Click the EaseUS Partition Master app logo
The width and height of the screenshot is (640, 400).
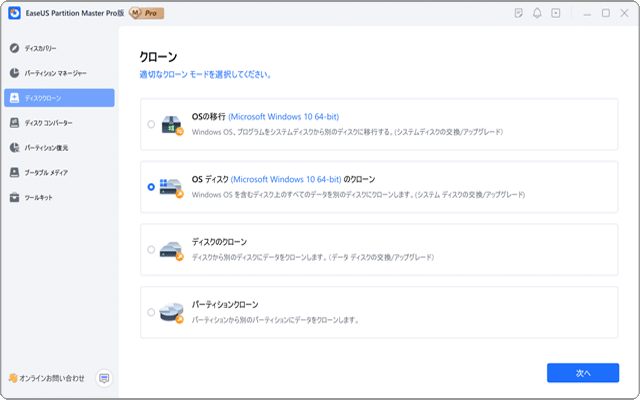[15, 13]
